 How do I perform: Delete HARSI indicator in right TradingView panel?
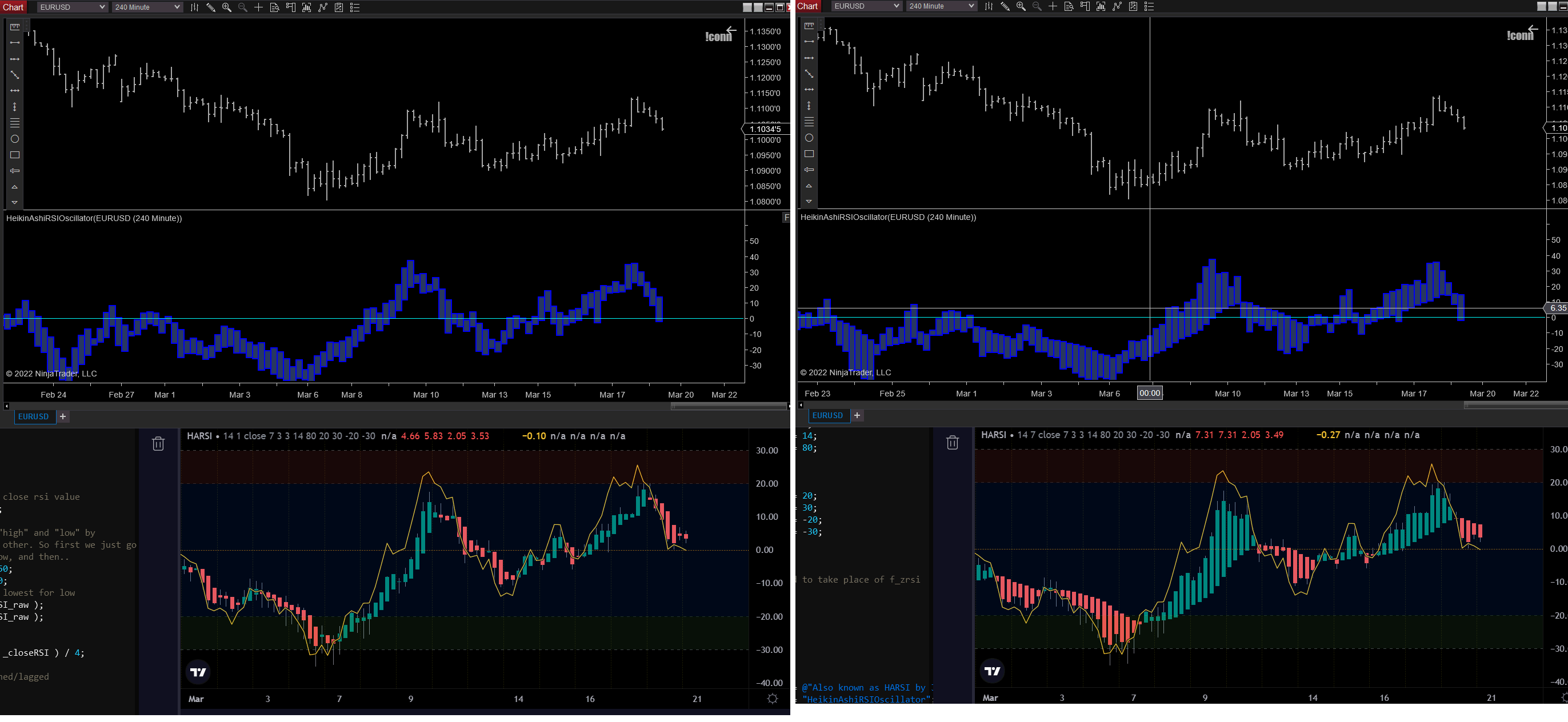[953, 442]
